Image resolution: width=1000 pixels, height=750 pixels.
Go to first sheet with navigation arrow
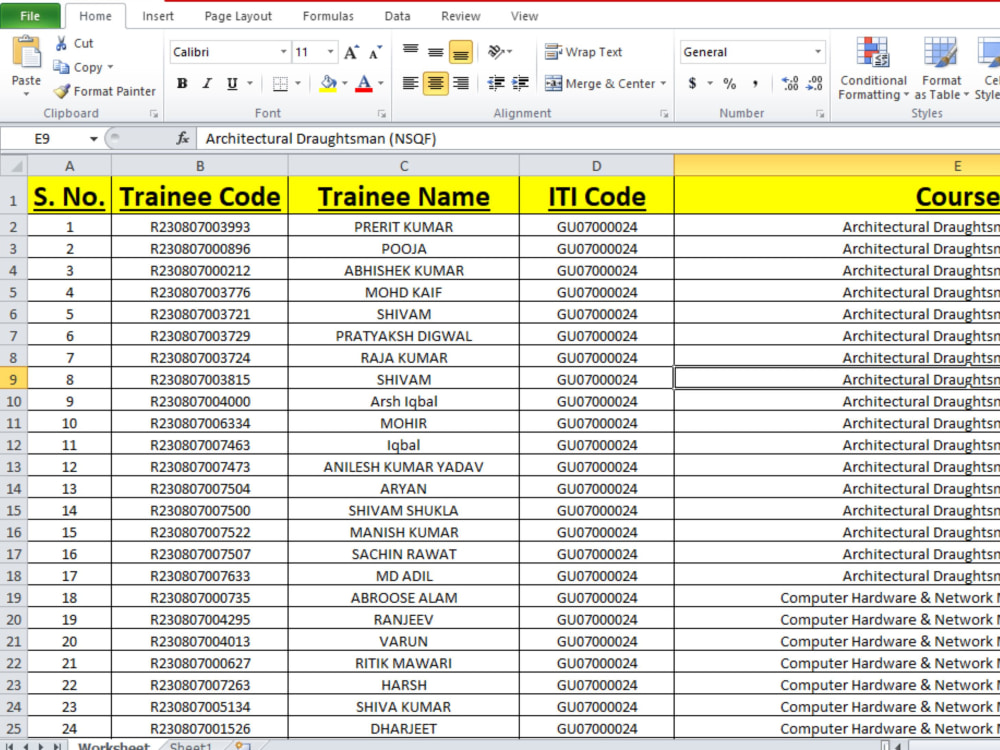(x=9, y=746)
